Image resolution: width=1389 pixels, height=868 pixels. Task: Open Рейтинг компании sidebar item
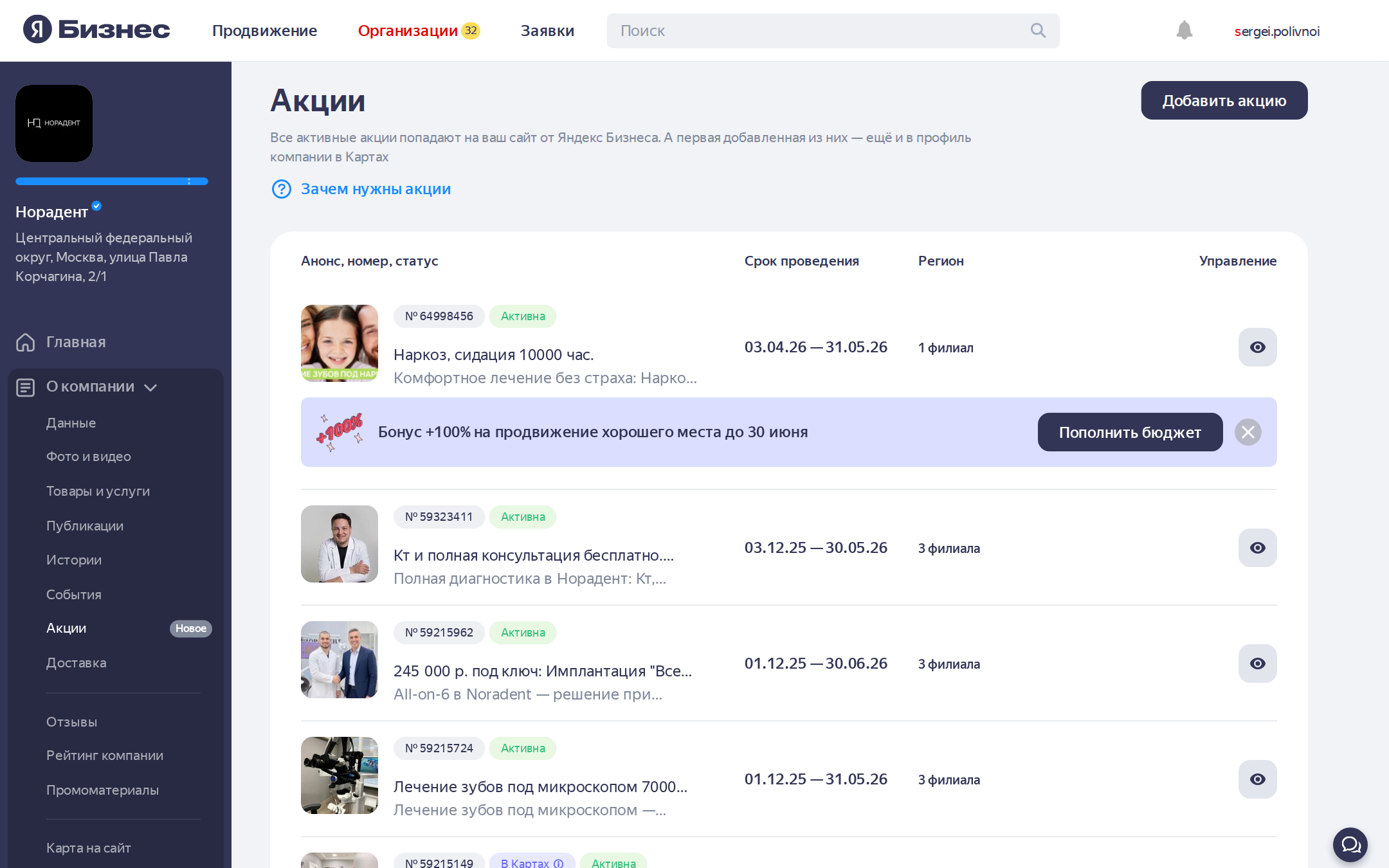[x=105, y=755]
